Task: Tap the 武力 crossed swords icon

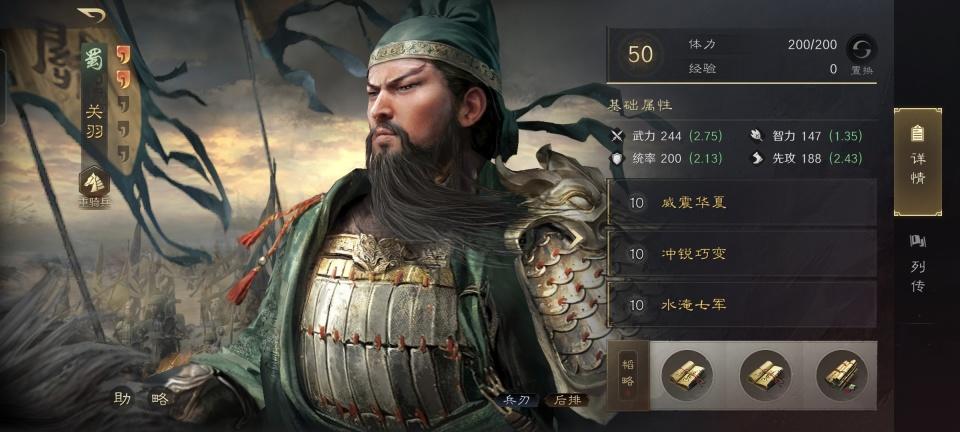Action: coord(617,136)
